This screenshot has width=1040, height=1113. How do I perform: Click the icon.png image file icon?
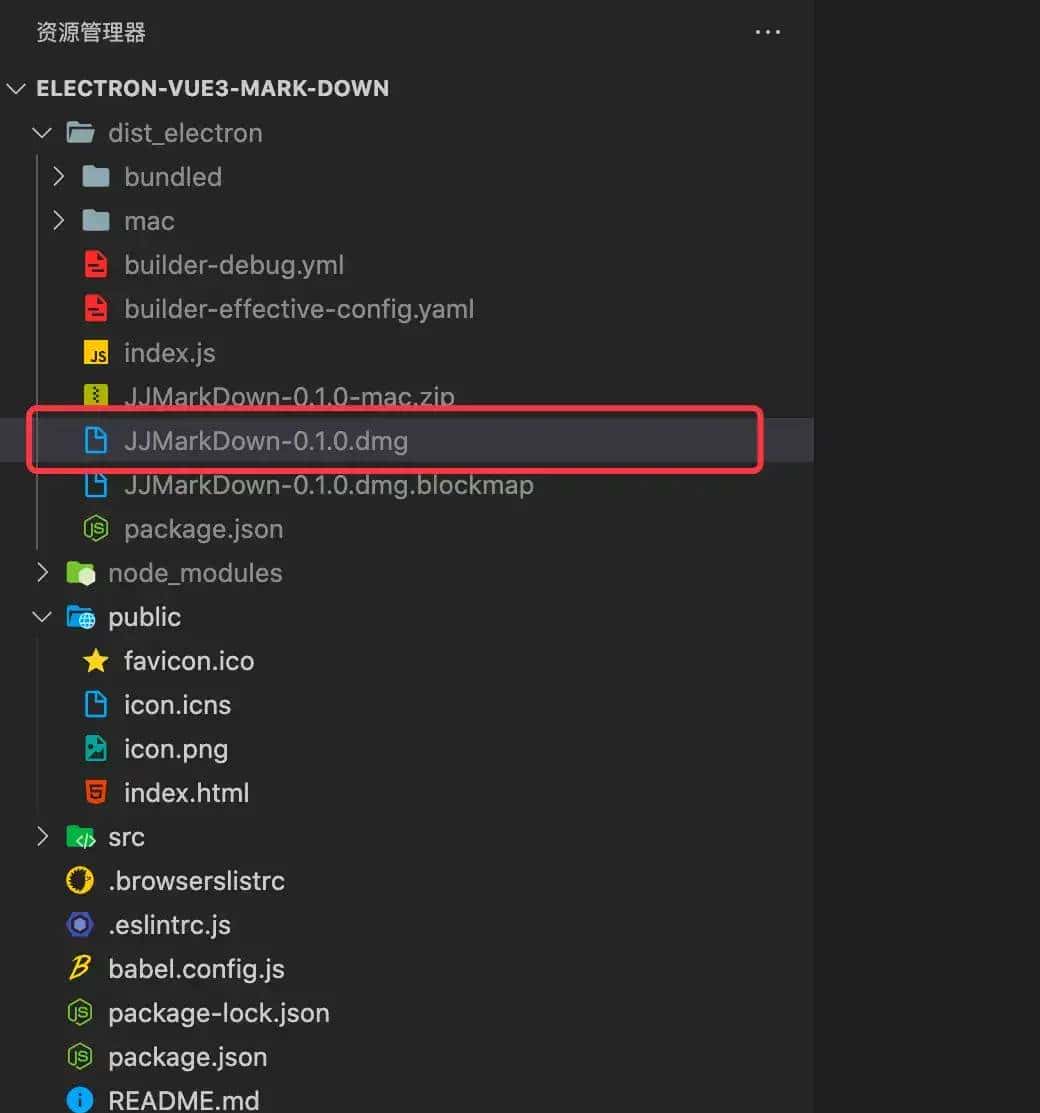pos(94,748)
